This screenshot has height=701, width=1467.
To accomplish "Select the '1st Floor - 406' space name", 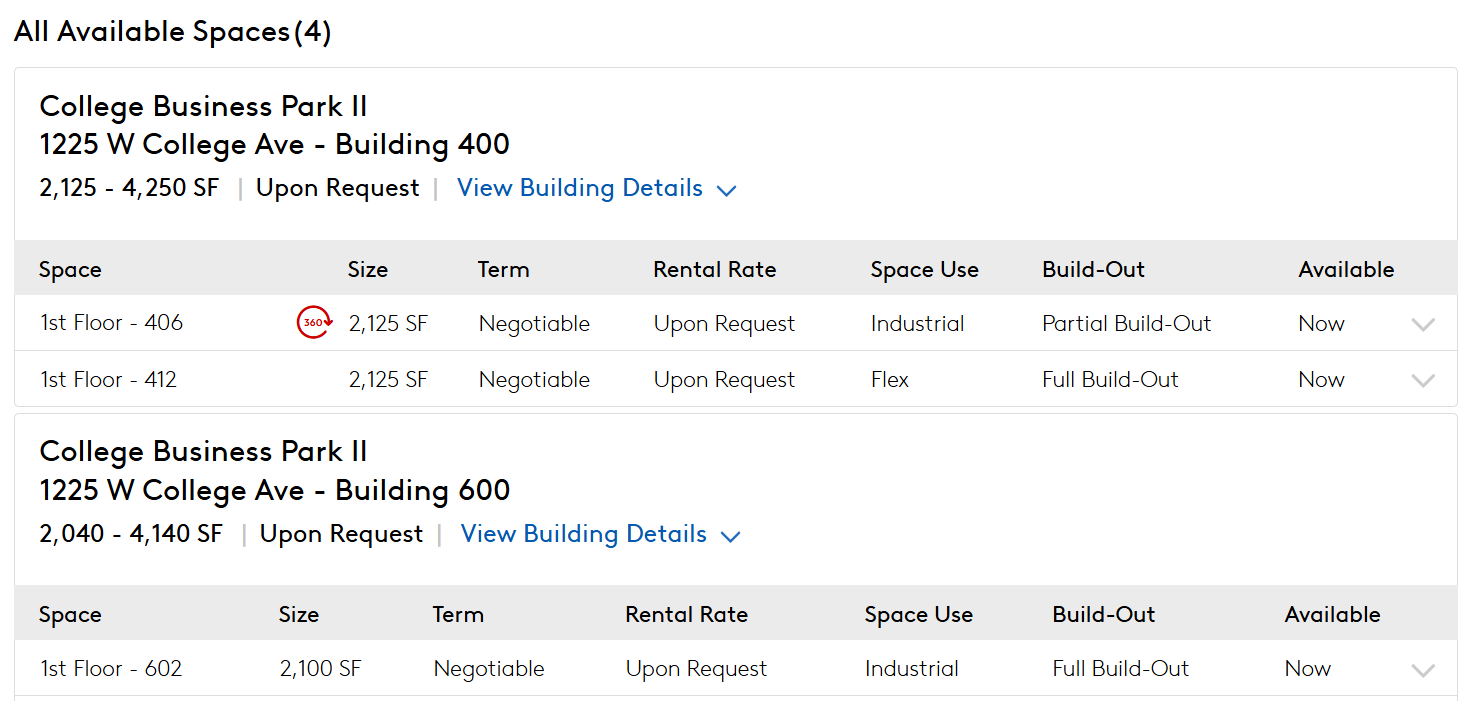I will click(112, 323).
